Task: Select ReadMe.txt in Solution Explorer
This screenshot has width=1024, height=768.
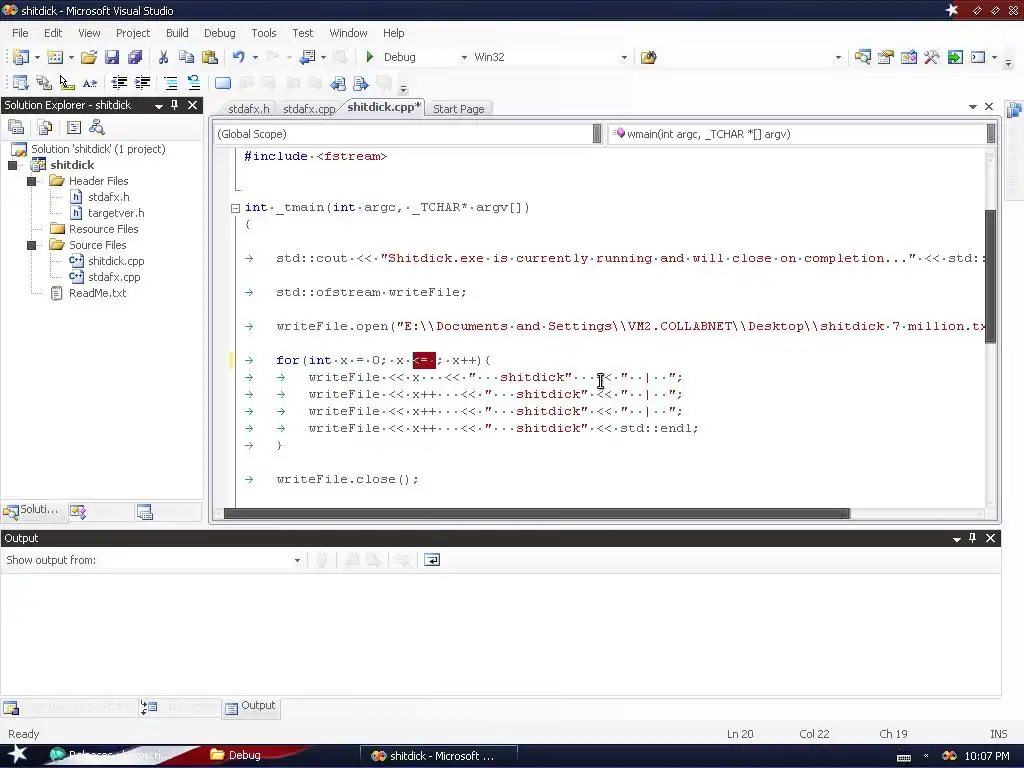Action: click(x=97, y=293)
